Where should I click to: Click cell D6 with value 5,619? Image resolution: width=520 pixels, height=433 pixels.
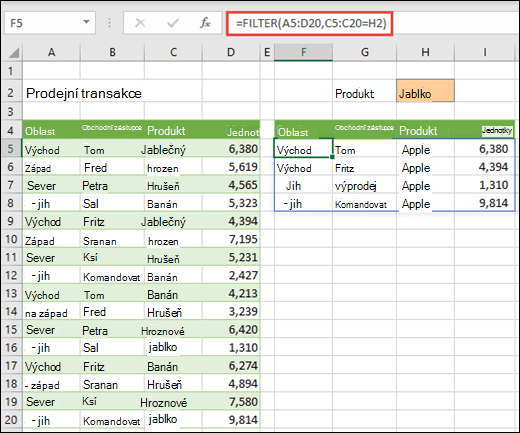tap(231, 167)
